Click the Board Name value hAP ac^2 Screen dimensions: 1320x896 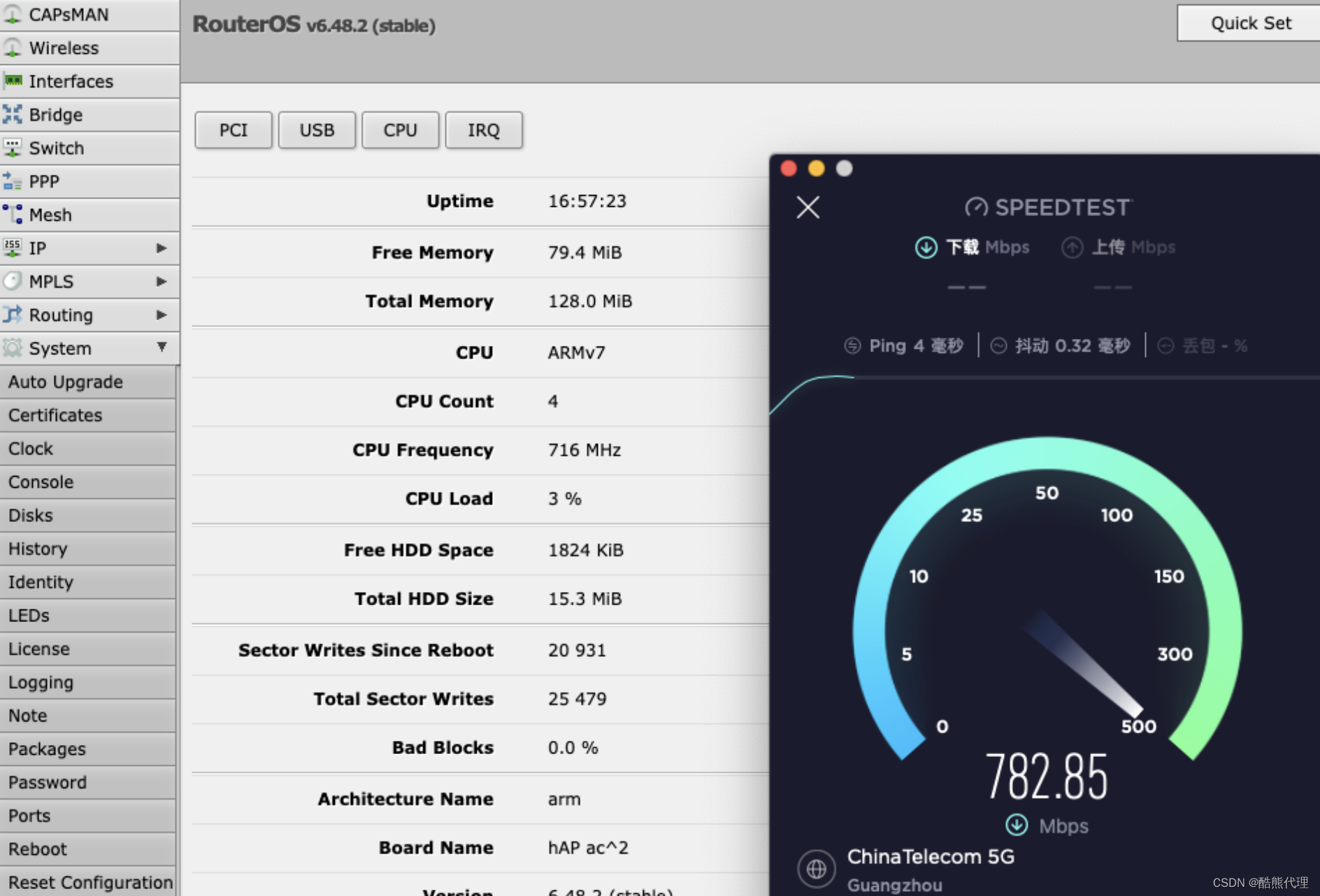pyautogui.click(x=588, y=848)
